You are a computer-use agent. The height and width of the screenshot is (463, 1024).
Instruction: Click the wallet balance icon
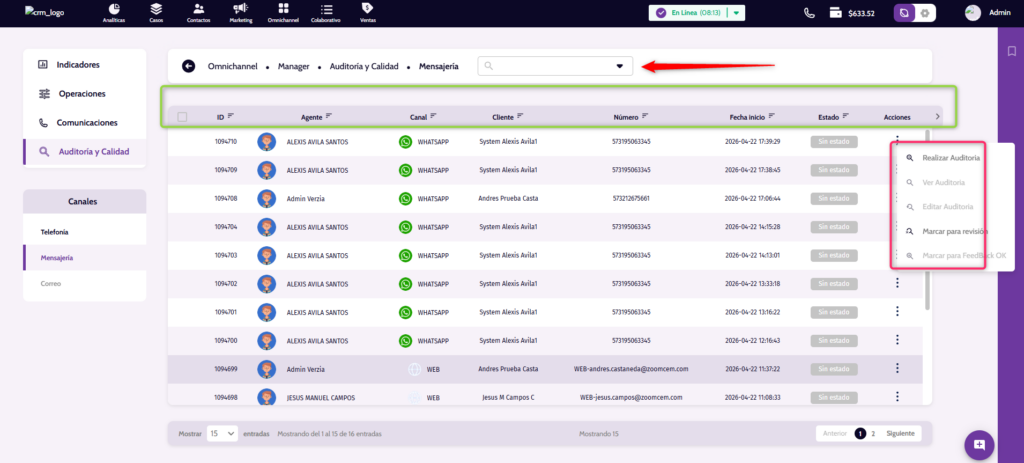pos(835,13)
